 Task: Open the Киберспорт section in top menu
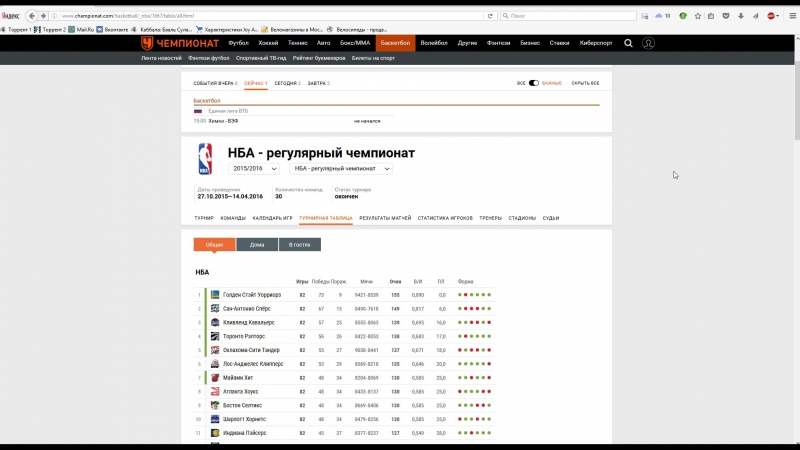595,43
